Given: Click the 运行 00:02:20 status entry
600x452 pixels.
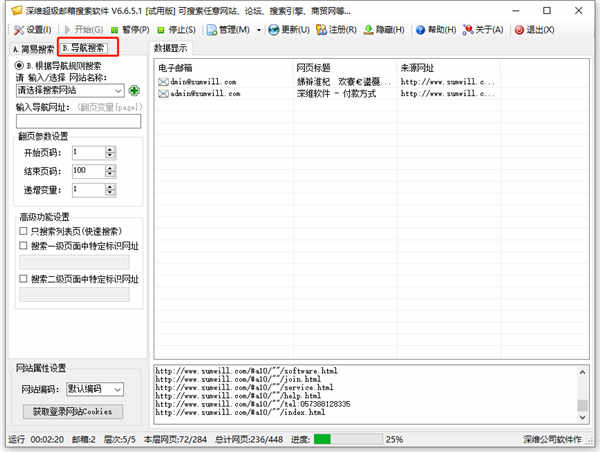Looking at the screenshot, I should pos(36,439).
